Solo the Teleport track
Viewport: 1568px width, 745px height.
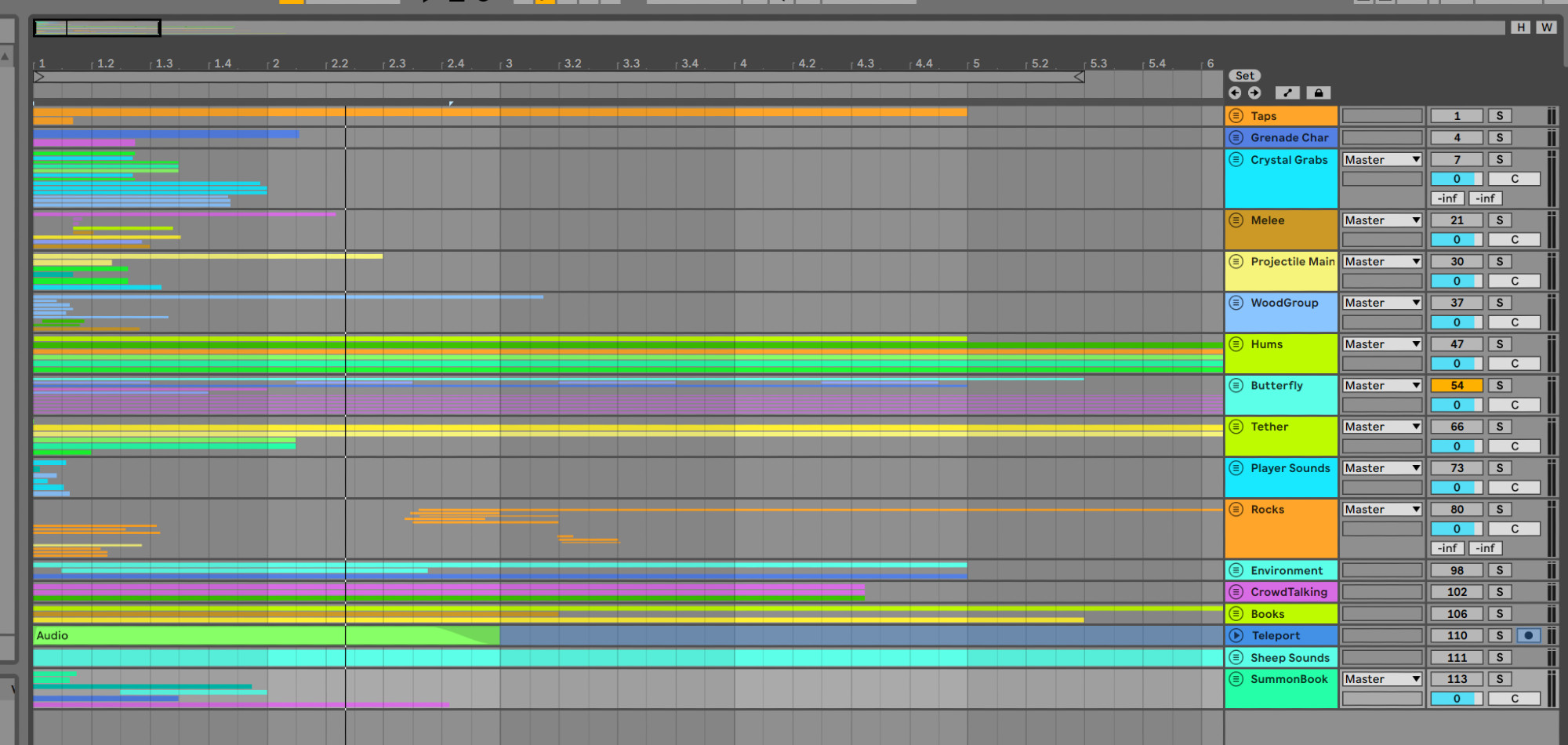pos(1500,635)
